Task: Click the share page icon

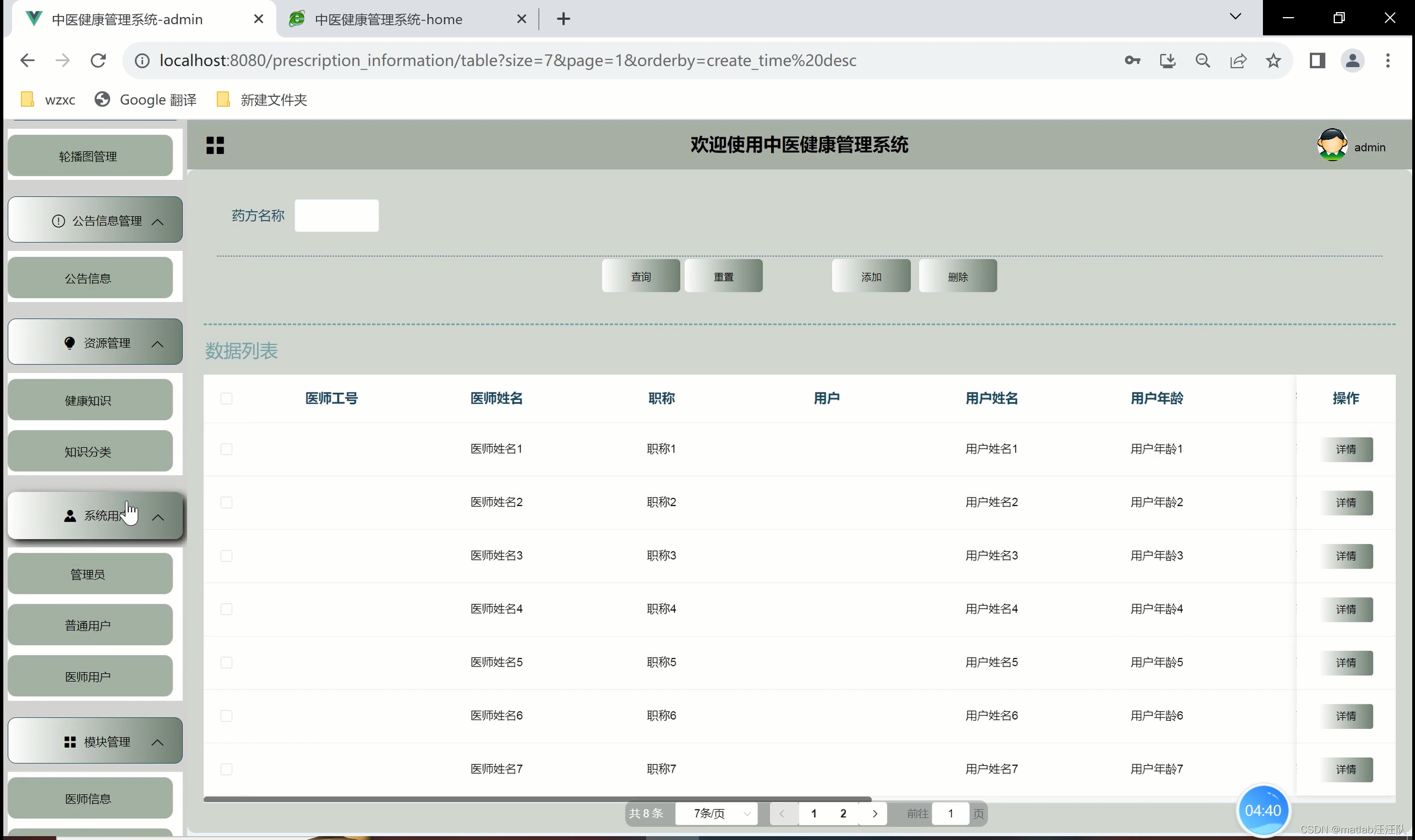Action: click(1238, 61)
